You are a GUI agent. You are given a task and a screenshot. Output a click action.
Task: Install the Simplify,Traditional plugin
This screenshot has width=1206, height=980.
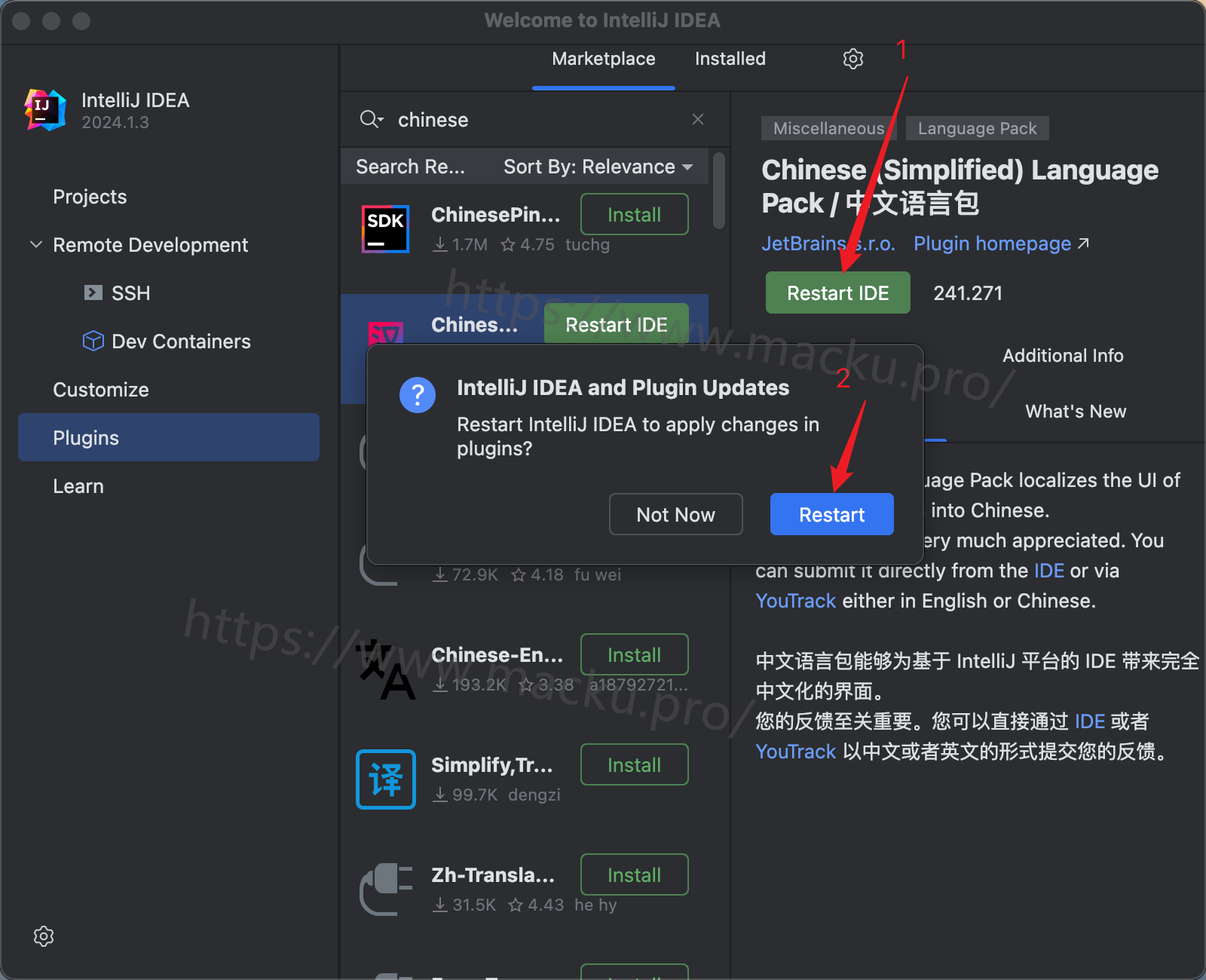point(634,764)
